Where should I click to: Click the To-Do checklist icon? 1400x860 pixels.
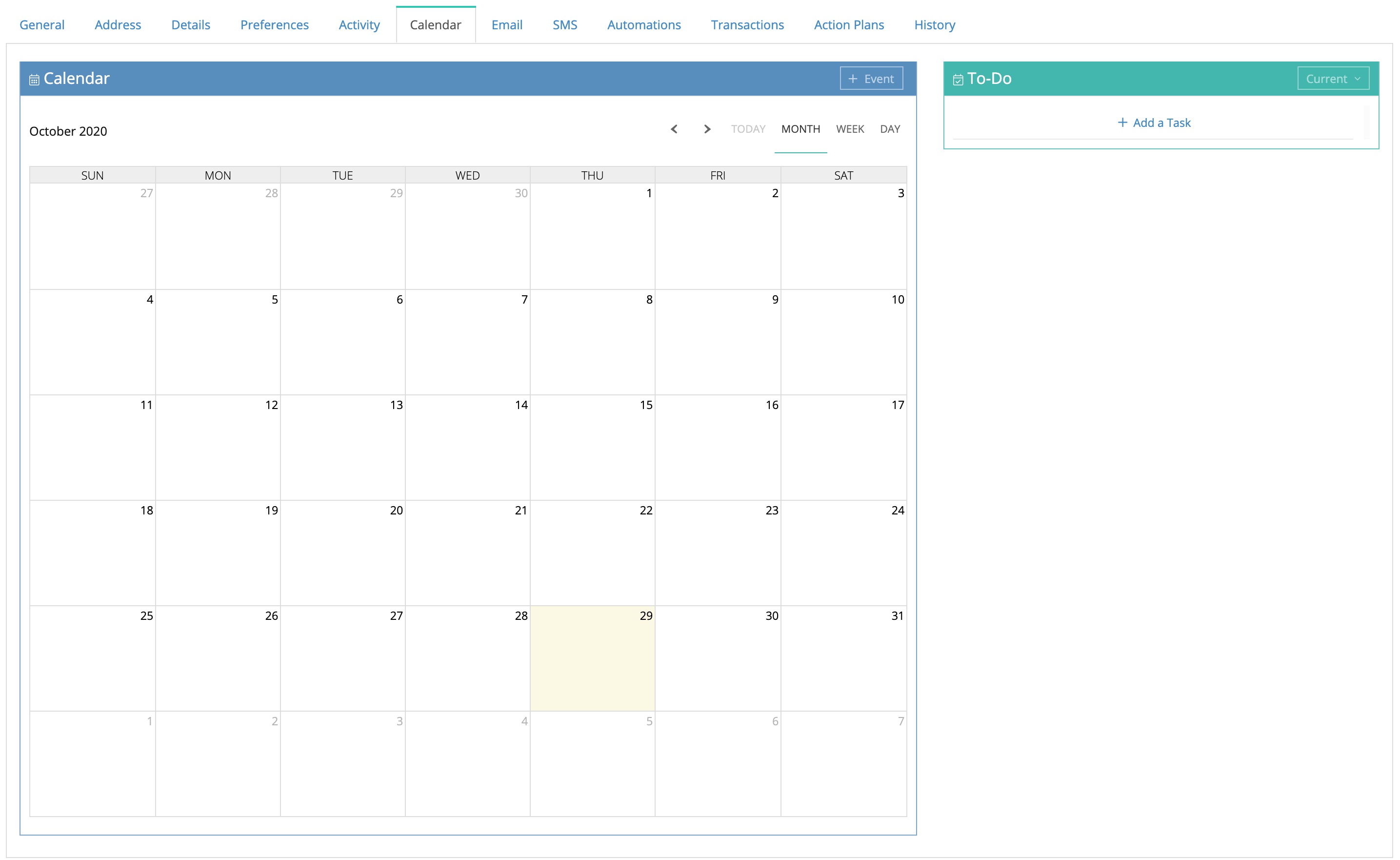tap(958, 80)
